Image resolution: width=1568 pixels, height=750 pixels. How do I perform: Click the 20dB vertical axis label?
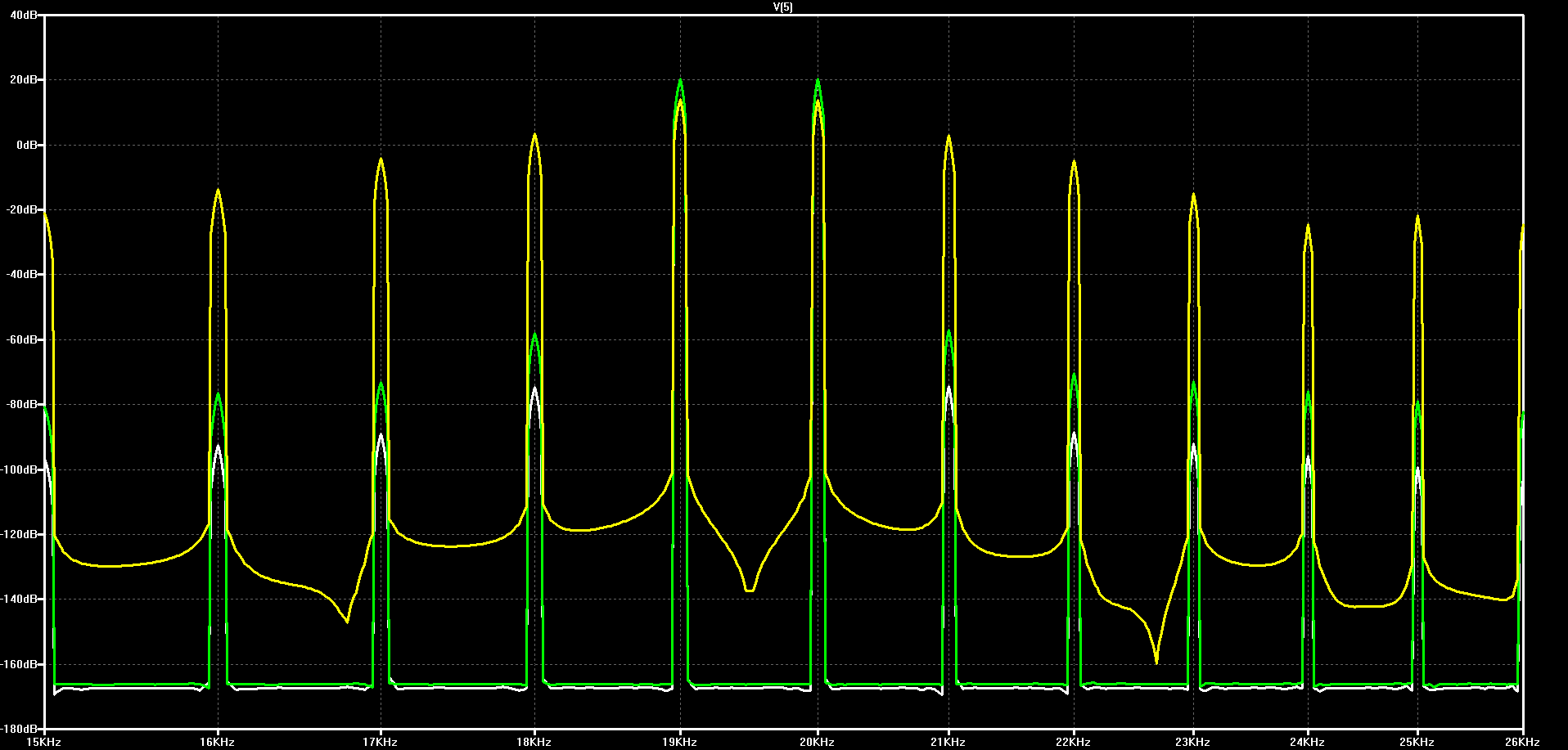(x=24, y=80)
